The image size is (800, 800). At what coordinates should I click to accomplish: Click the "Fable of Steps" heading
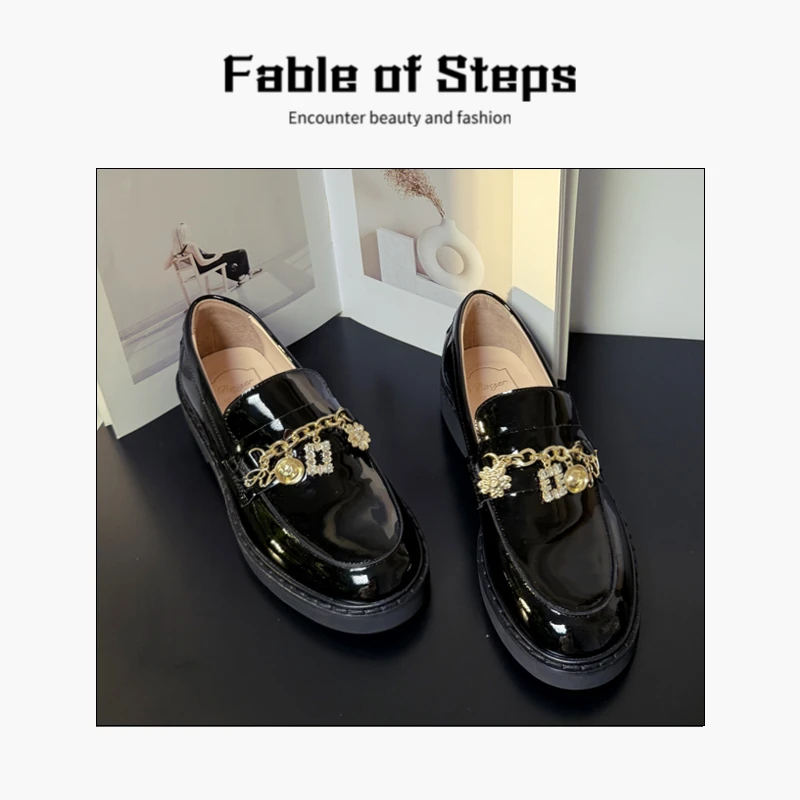tap(400, 77)
